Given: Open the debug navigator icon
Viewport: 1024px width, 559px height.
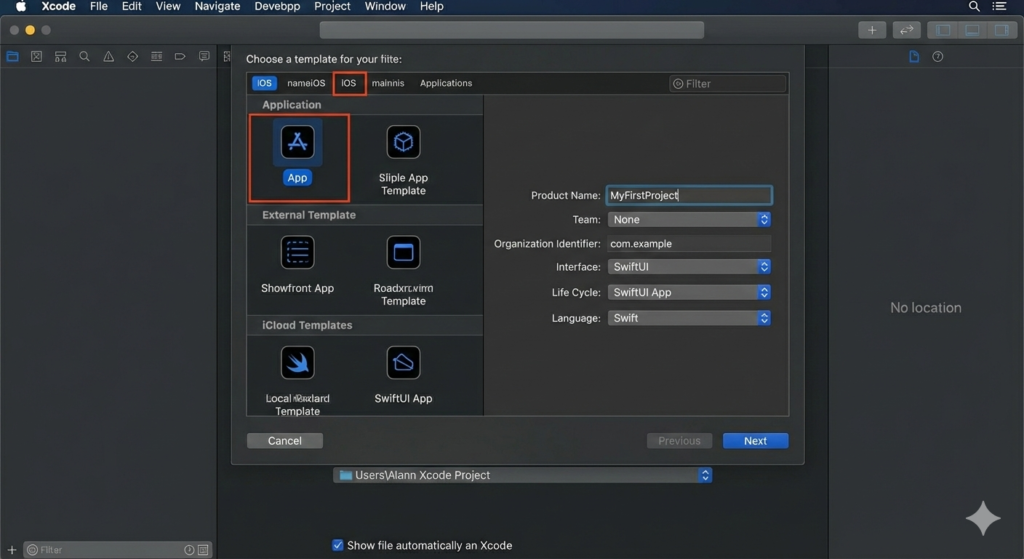Looking at the screenshot, I should point(157,56).
